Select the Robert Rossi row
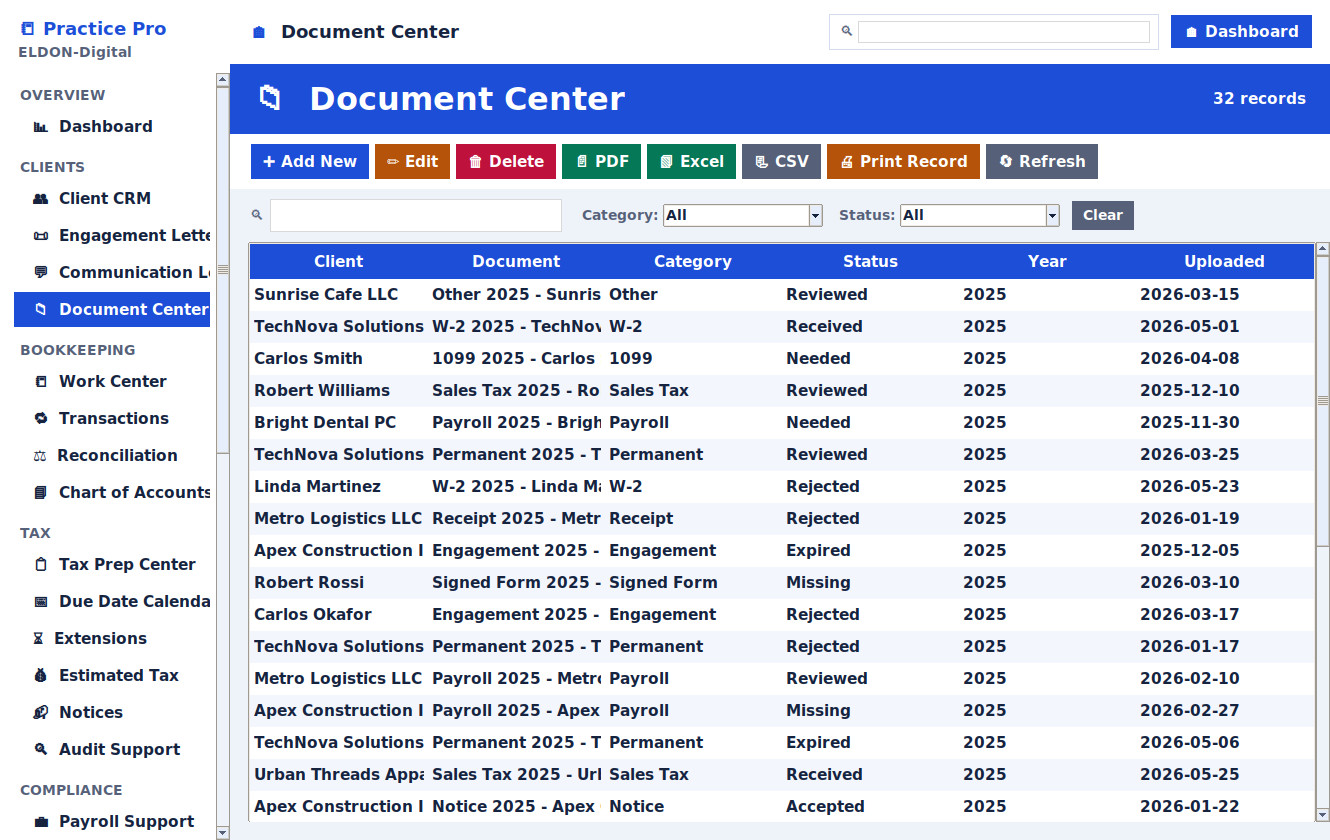Screen dimensions: 1330x840 pos(782,583)
